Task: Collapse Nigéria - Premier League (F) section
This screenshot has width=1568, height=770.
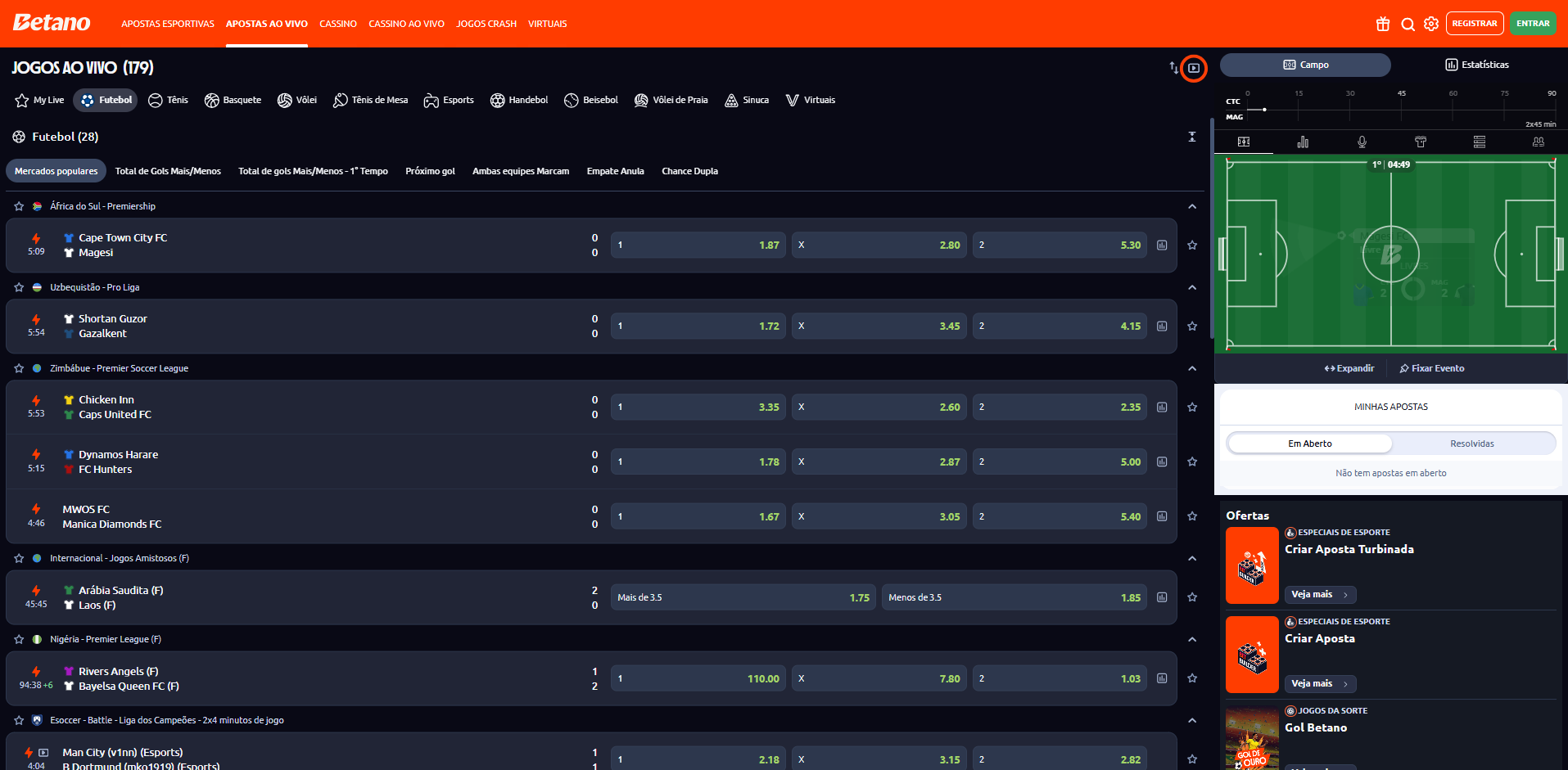Action: pos(1192,639)
